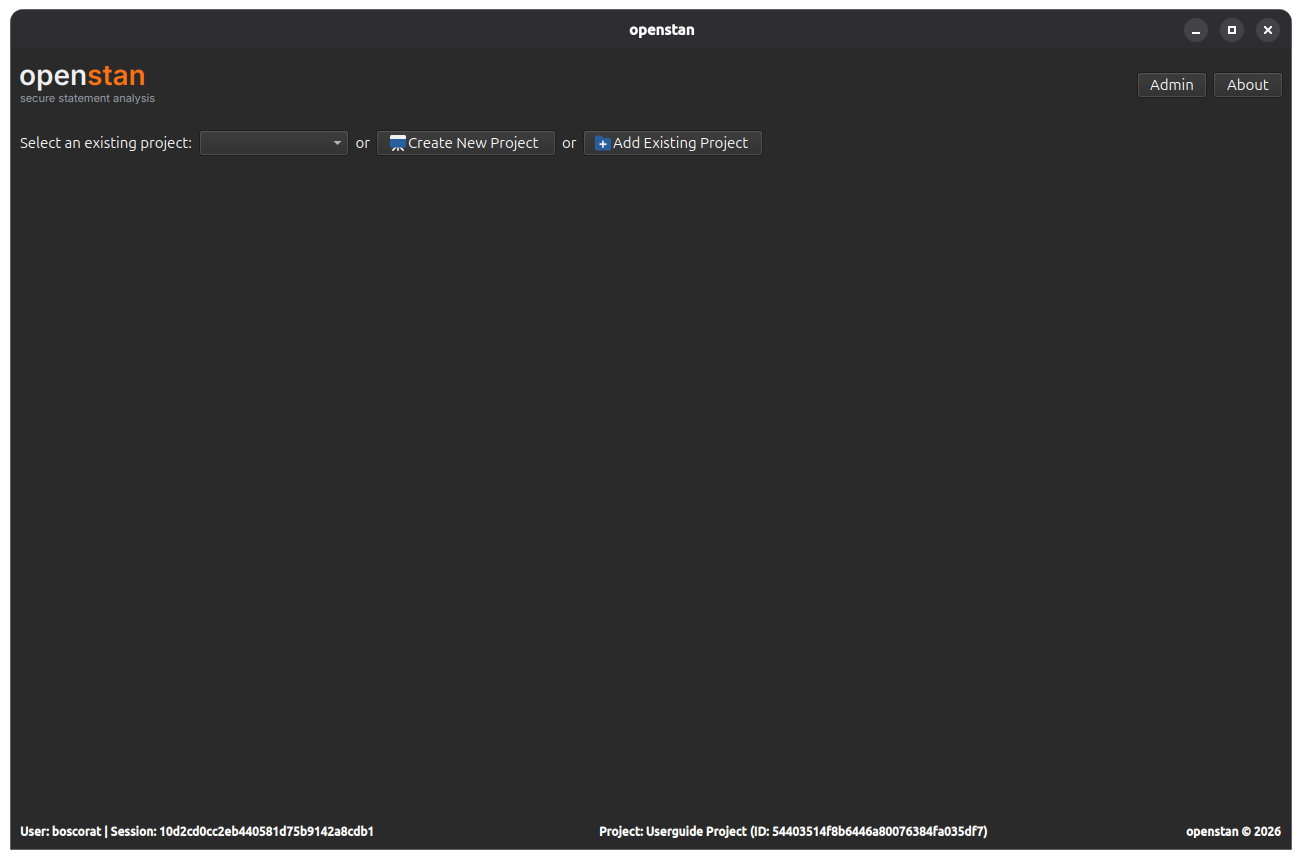Image resolution: width=1302 pixels, height=860 pixels.
Task: Click the Create New Project label
Action: (473, 143)
